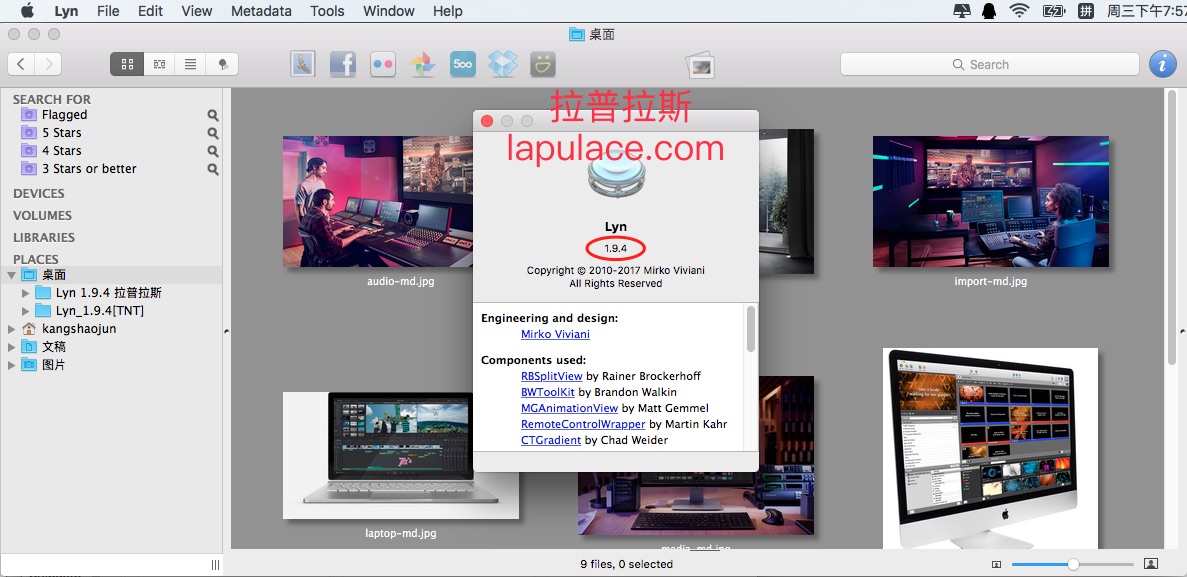1187x577 pixels.
Task: Switch to map pin view mode
Action: click(x=223, y=64)
